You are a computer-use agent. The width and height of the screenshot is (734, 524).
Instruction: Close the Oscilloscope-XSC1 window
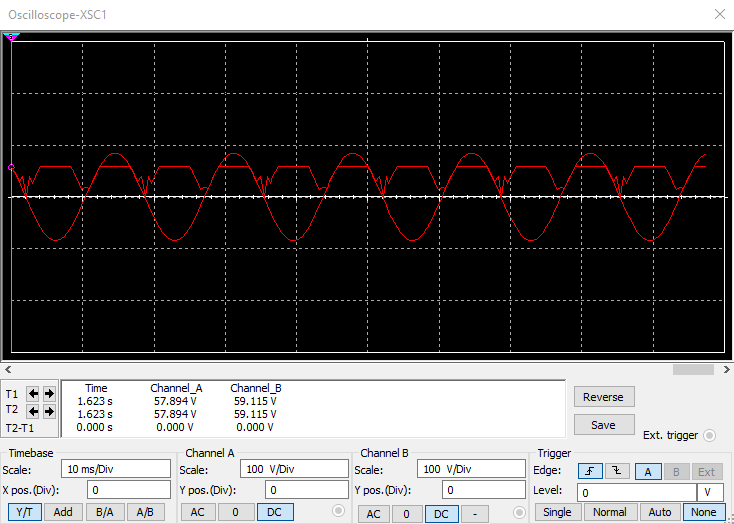pos(720,14)
